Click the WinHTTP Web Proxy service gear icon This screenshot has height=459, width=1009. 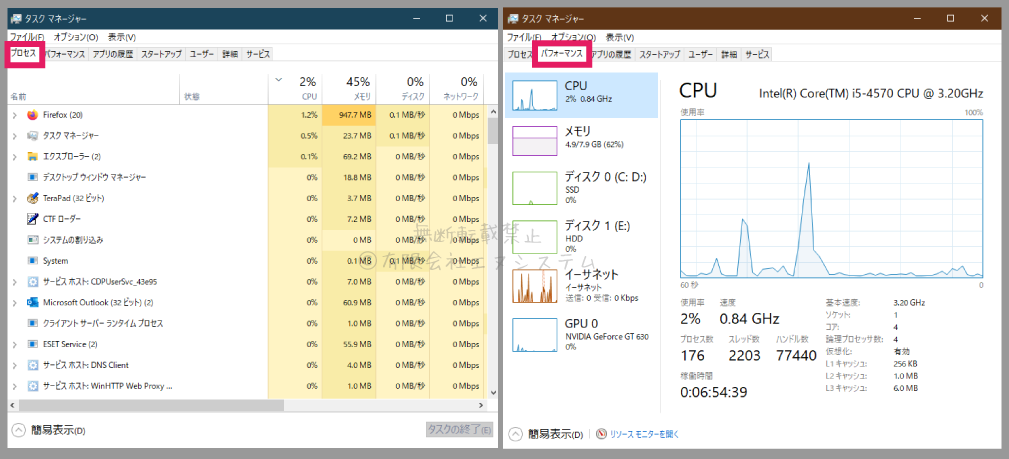coord(33,386)
